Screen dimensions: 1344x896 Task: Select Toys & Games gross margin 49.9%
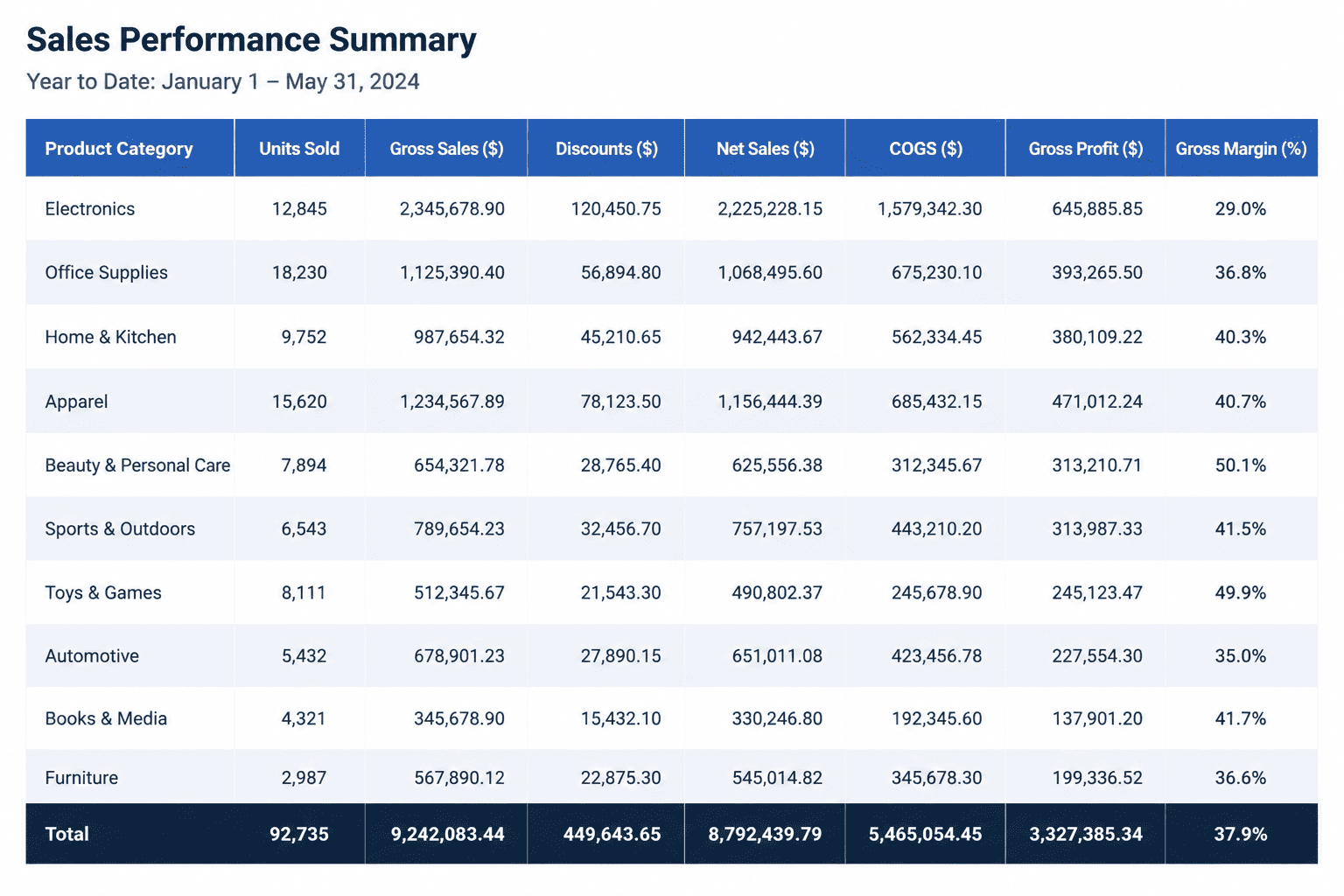(x=1241, y=593)
